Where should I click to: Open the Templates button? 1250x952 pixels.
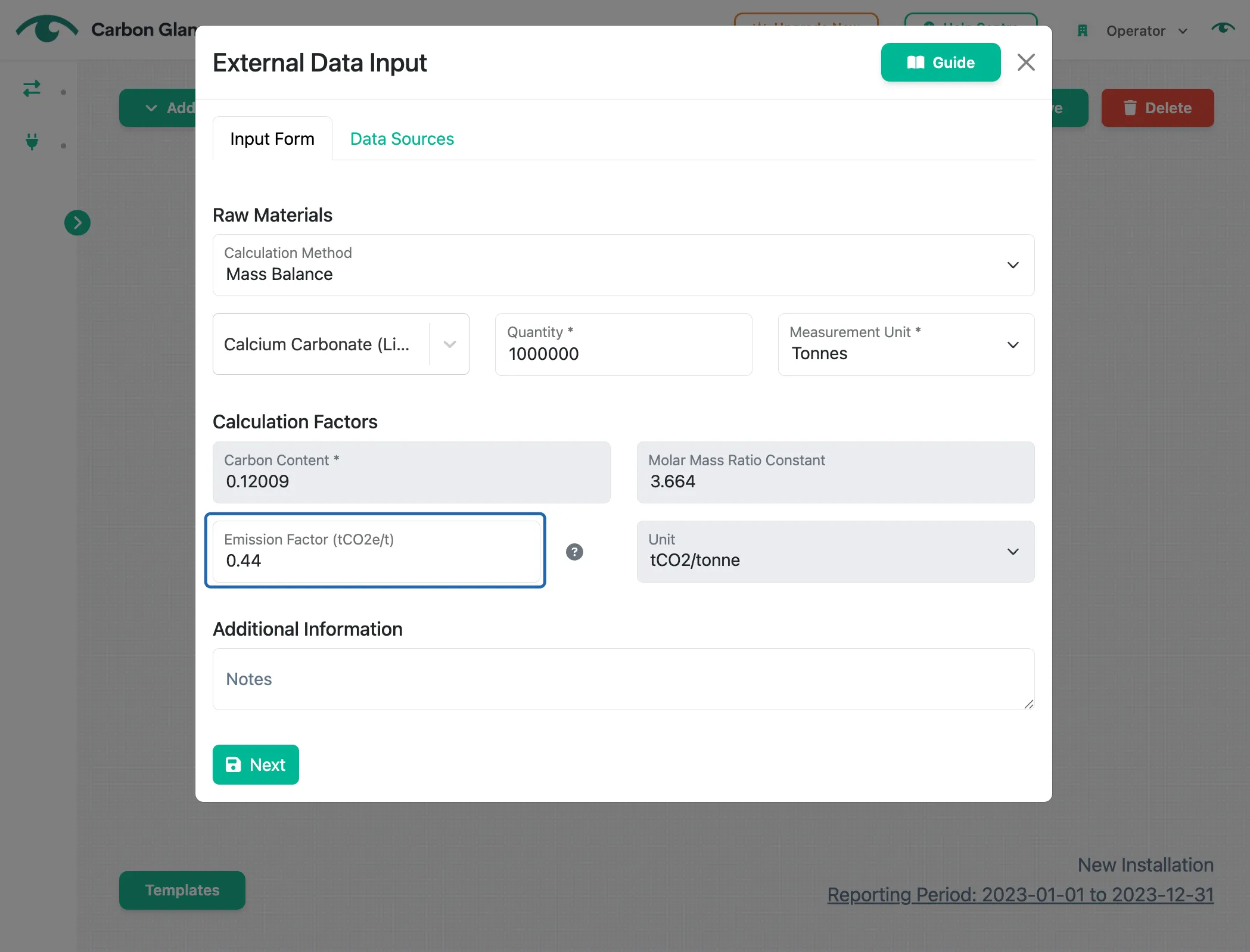point(182,889)
